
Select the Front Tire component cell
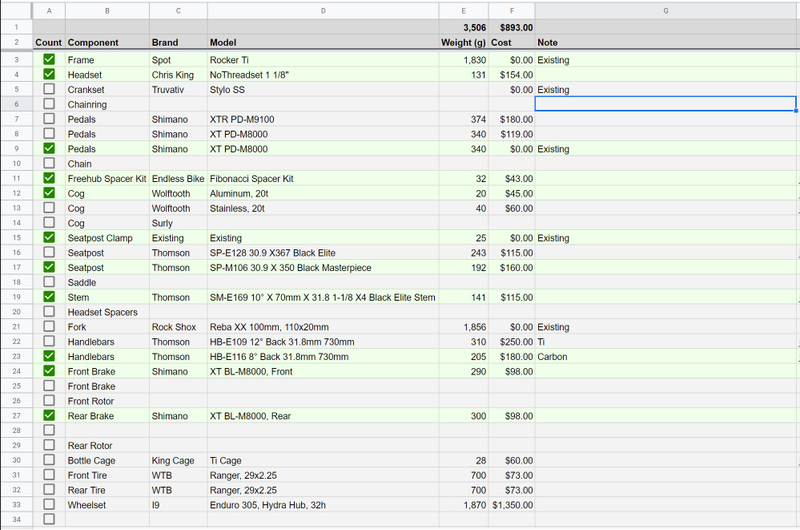107,475
